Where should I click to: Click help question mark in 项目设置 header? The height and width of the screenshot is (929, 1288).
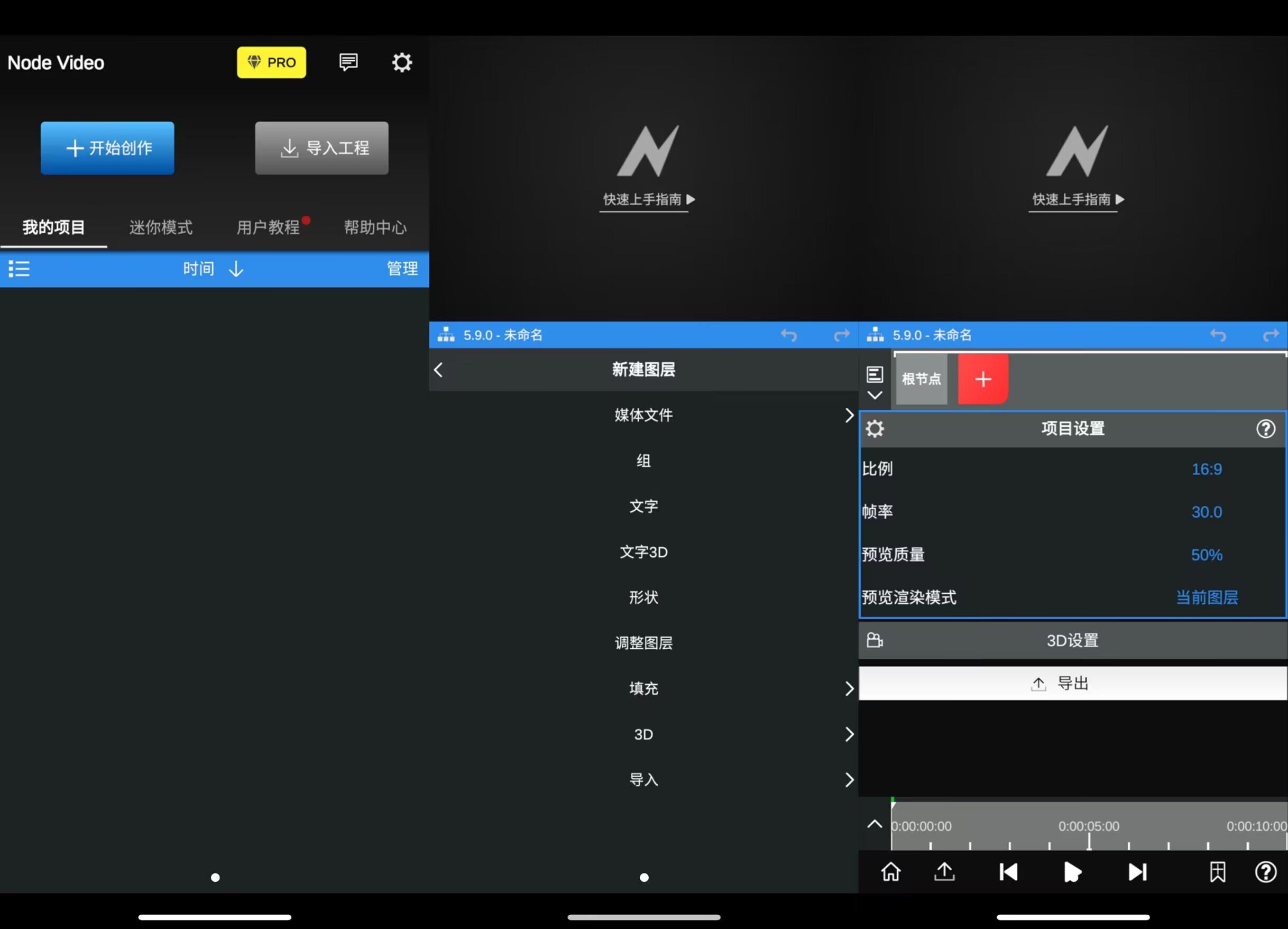point(1265,429)
